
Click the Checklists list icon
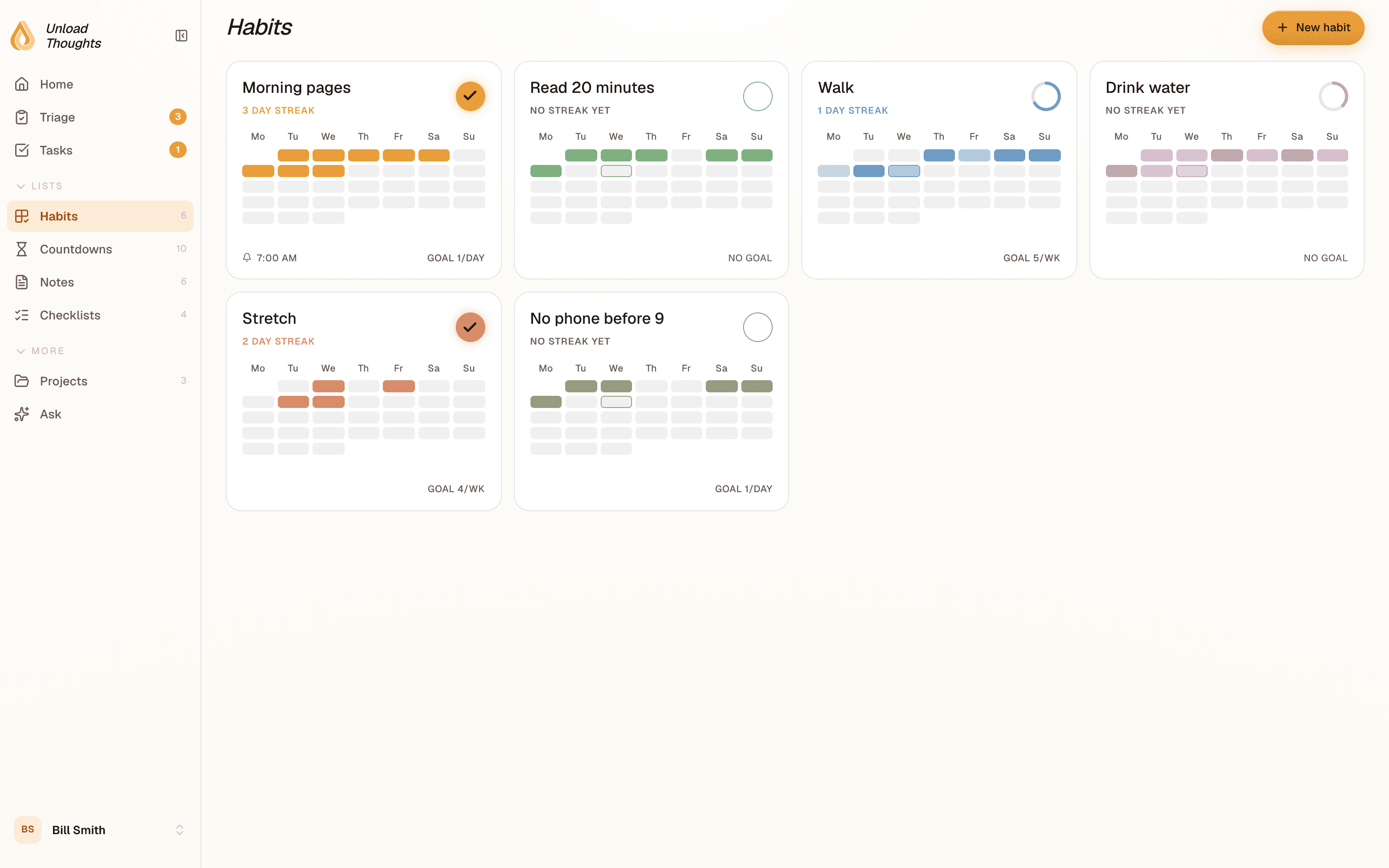[x=22, y=315]
